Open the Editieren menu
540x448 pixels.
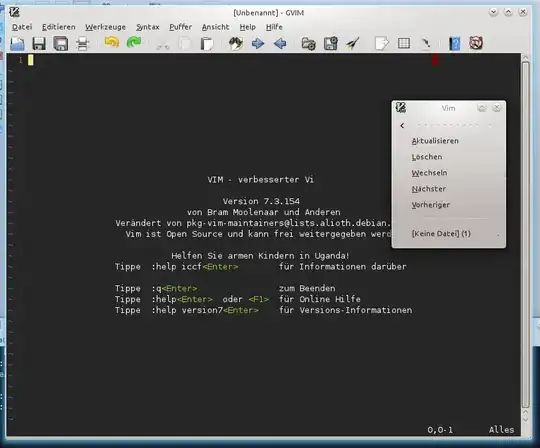pos(59,27)
